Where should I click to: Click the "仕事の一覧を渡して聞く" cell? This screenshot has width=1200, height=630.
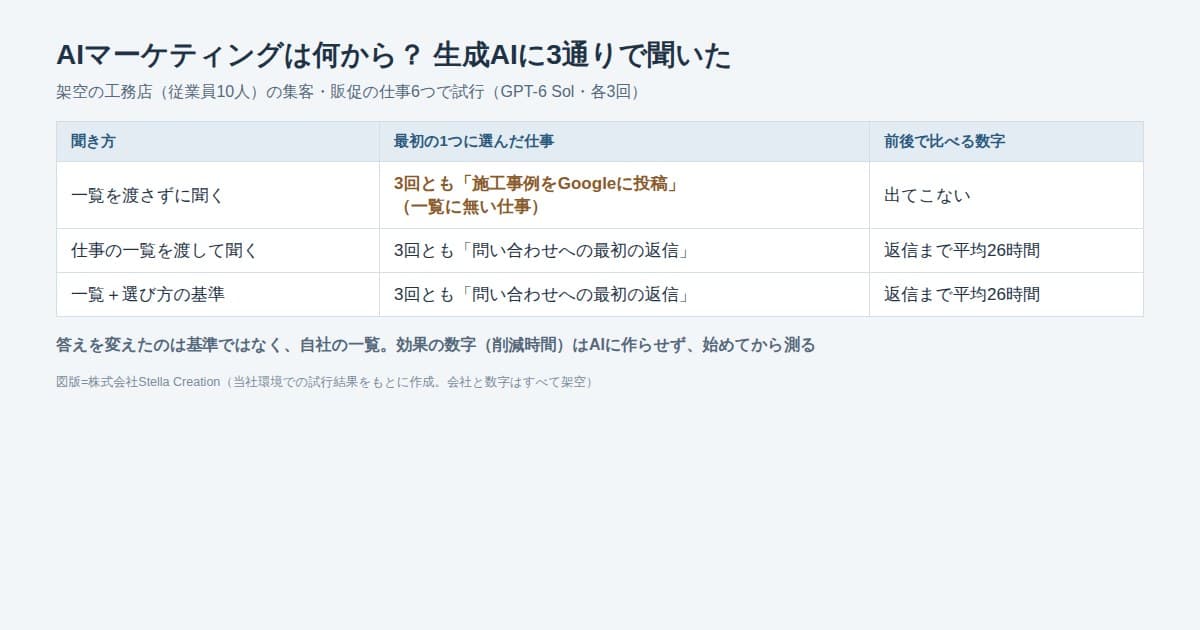218,251
